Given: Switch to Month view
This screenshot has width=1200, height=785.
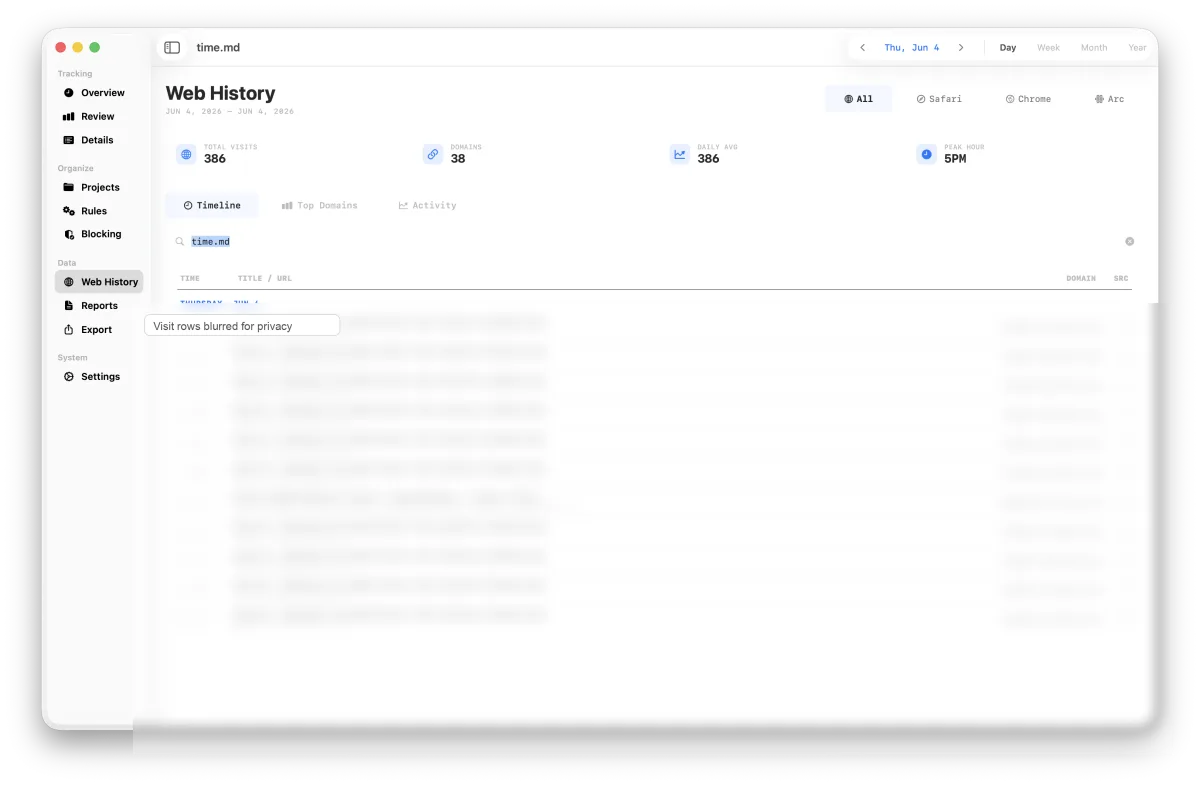Looking at the screenshot, I should pos(1094,48).
